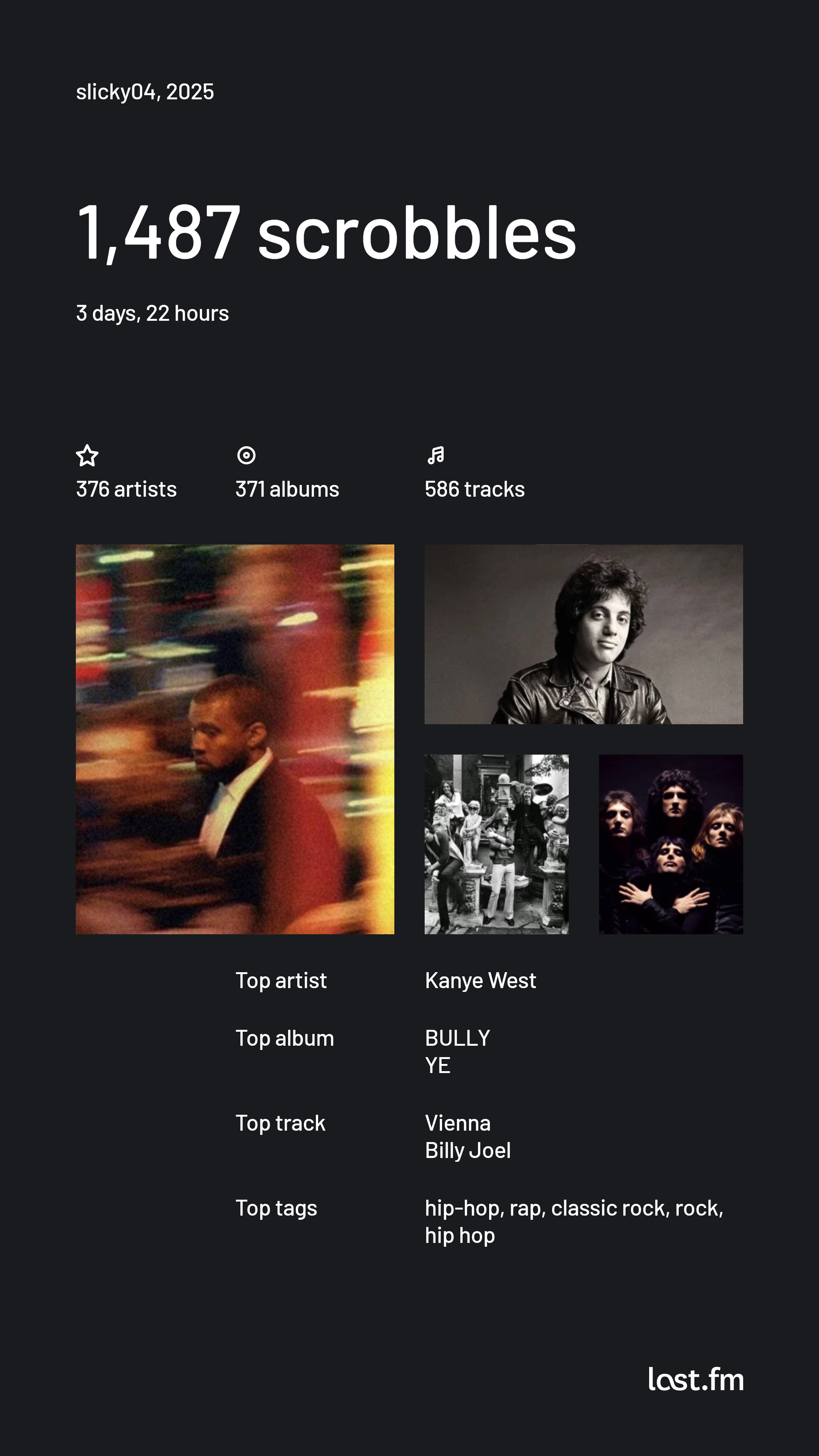Click the 371 albums stat
This screenshot has height=1456, width=819.
pyautogui.click(x=287, y=489)
